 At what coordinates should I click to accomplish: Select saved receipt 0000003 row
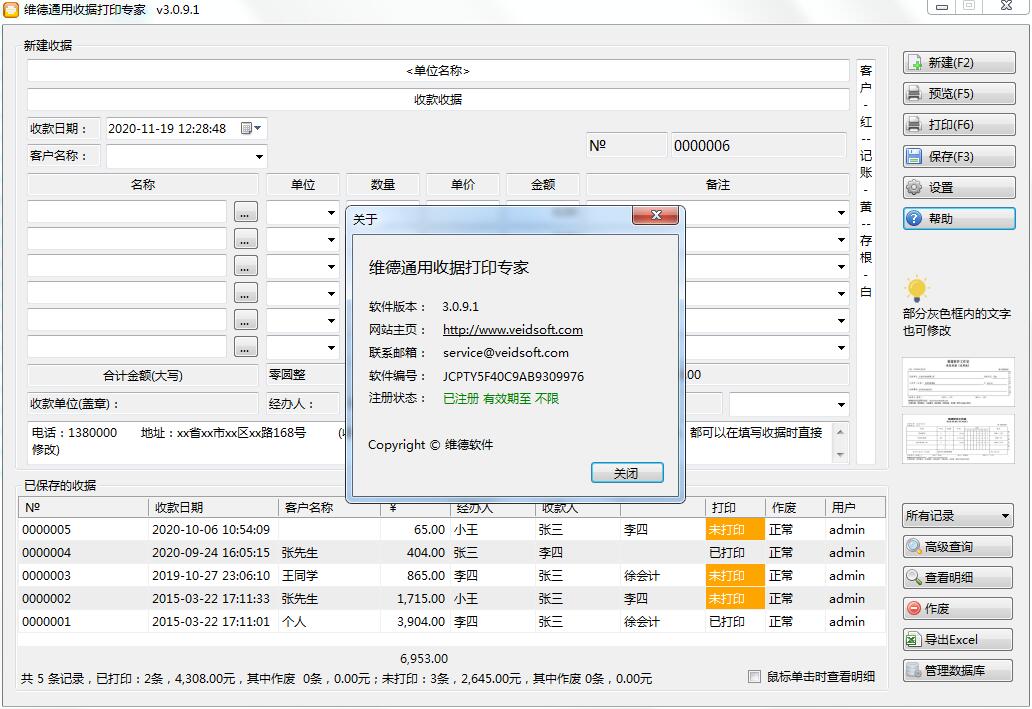[452, 575]
